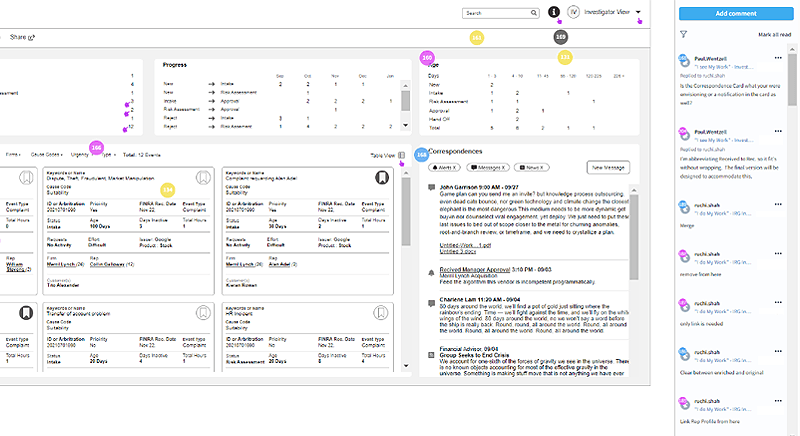Open the Type filter dropdown
Viewport: 800px width, 436px height.
click(109, 155)
